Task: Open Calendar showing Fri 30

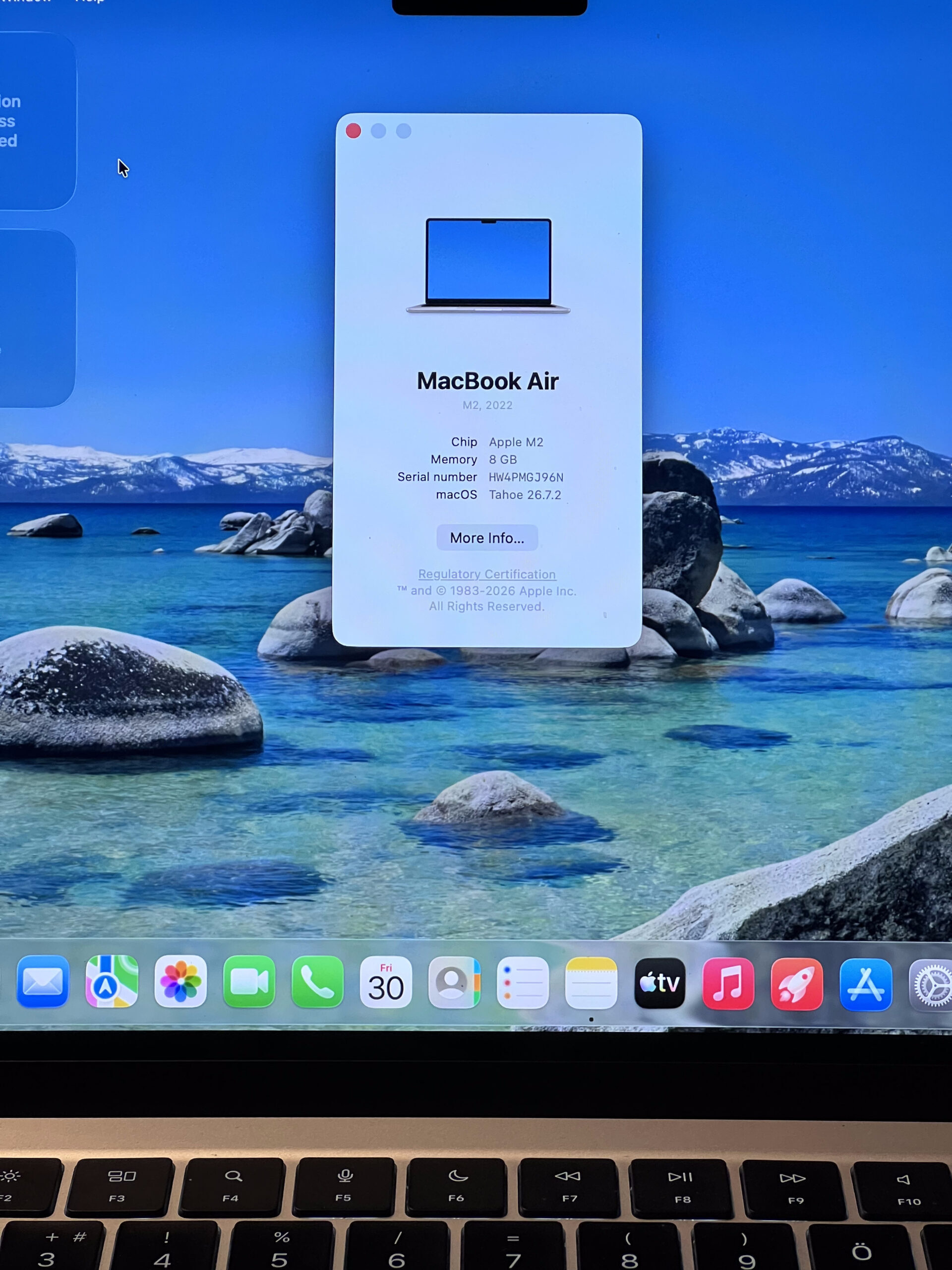Action: 386,982
